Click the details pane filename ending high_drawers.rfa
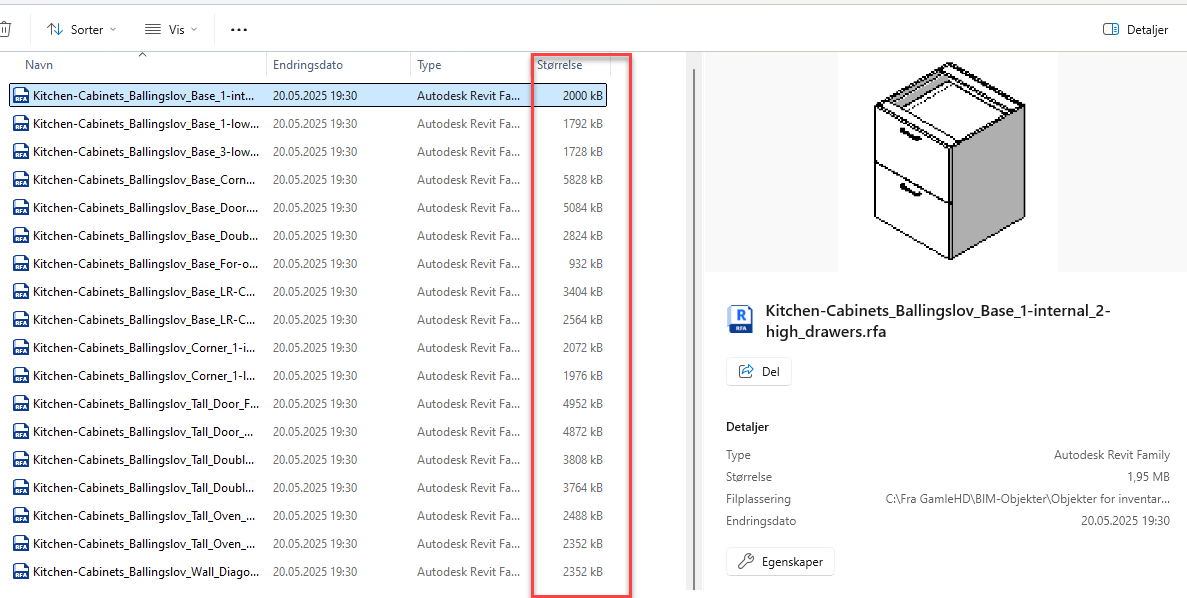The image size is (1187, 598). (x=938, y=321)
